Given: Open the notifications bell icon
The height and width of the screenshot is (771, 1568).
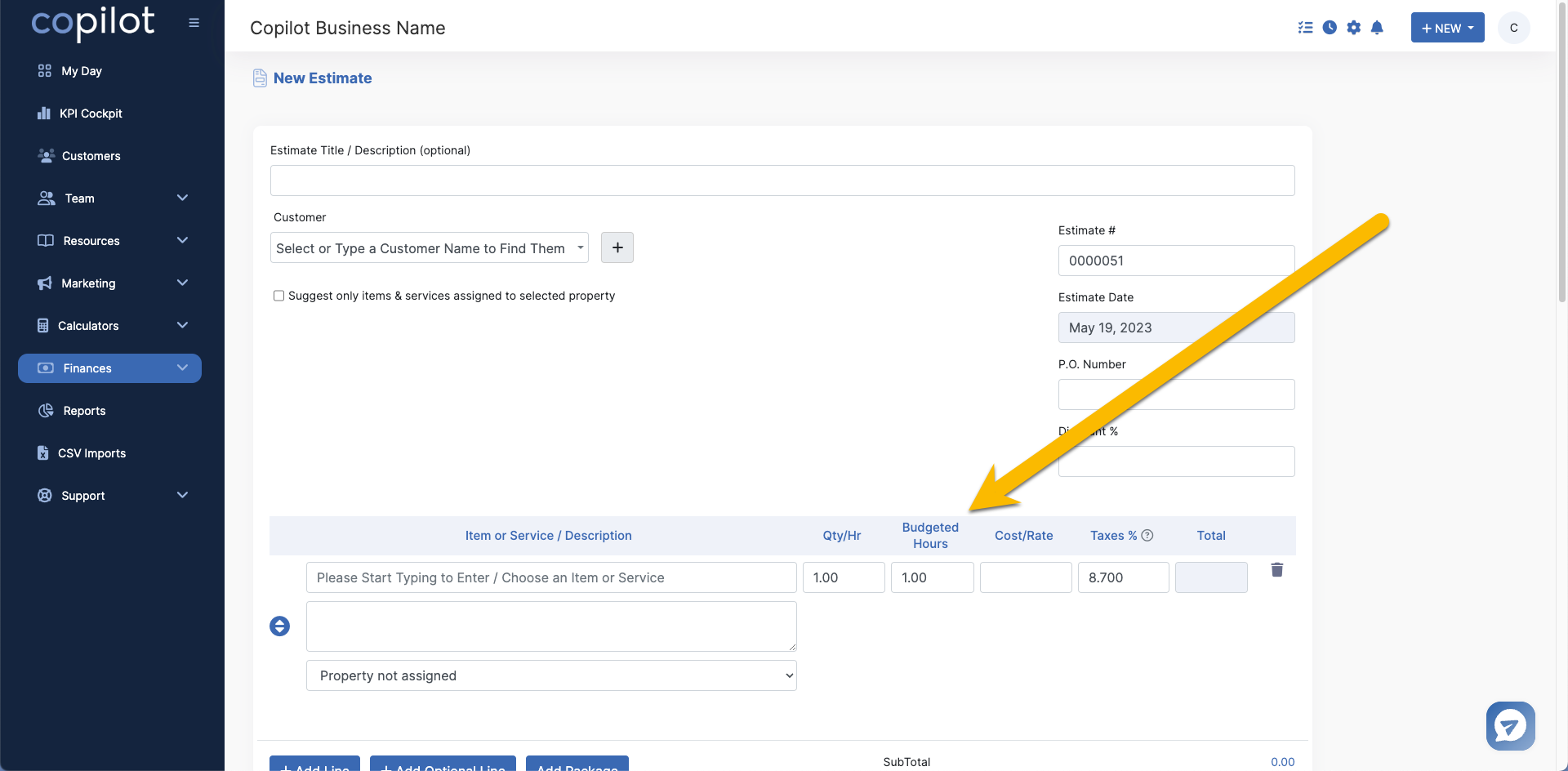Looking at the screenshot, I should point(1377,28).
